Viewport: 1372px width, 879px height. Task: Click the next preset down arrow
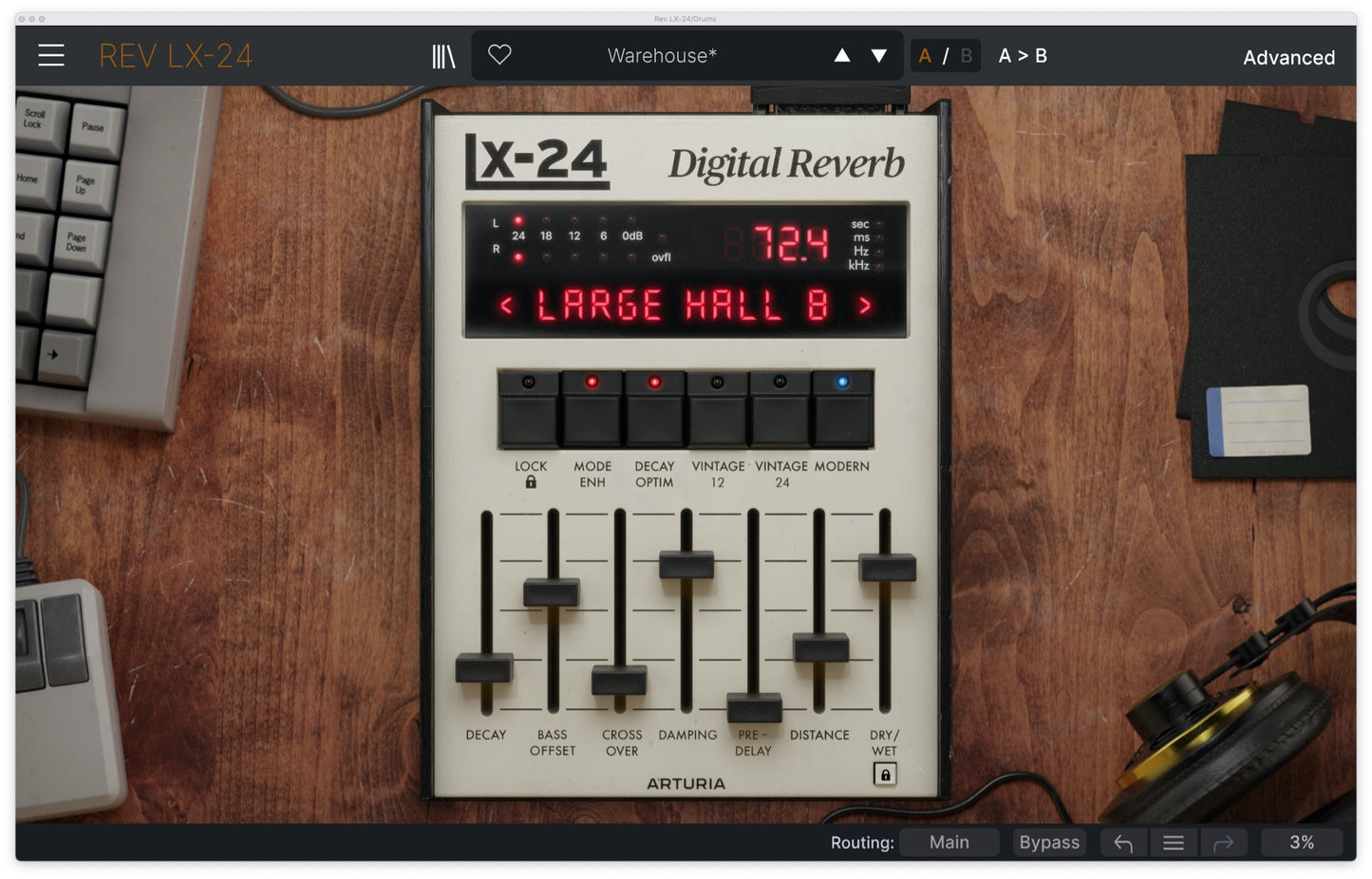877,55
